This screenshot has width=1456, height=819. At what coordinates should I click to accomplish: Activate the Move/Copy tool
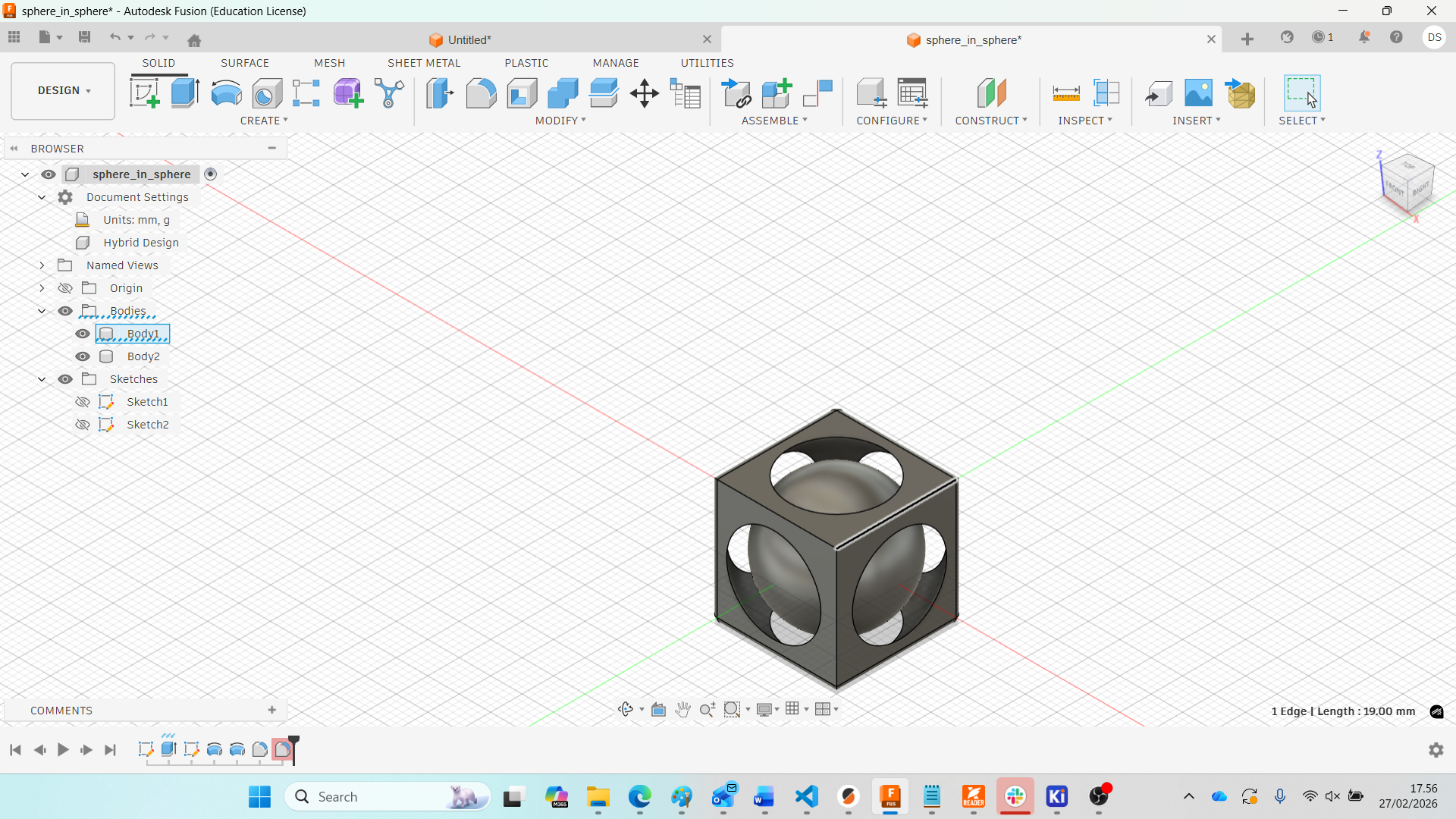click(x=644, y=93)
